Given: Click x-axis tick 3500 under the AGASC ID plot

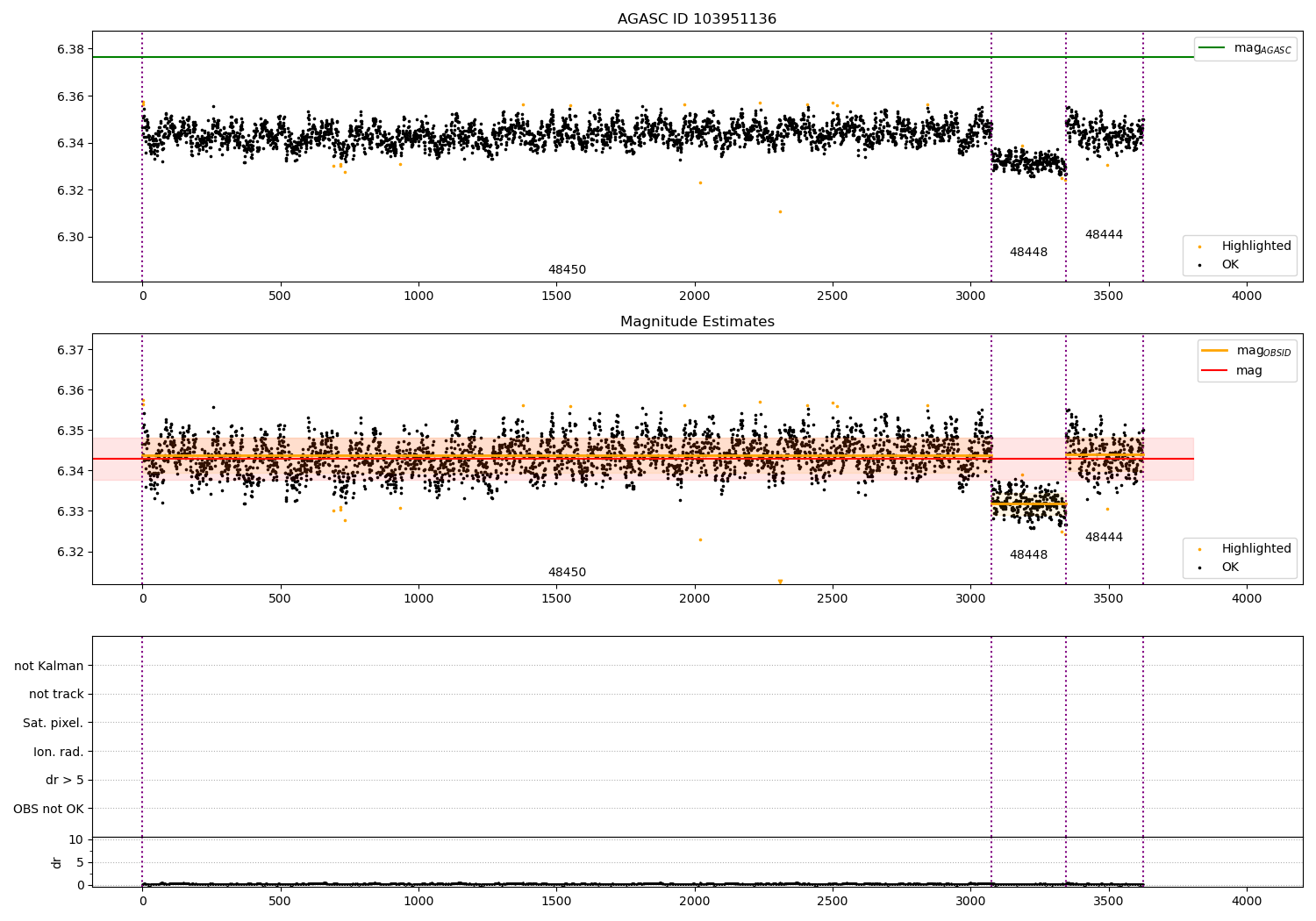Looking at the screenshot, I should [1109, 296].
